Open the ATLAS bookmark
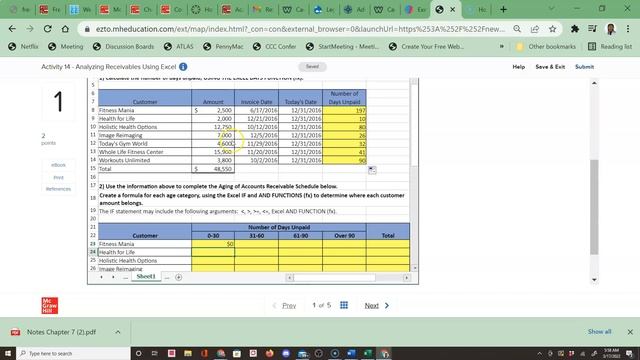 [x=179, y=47]
